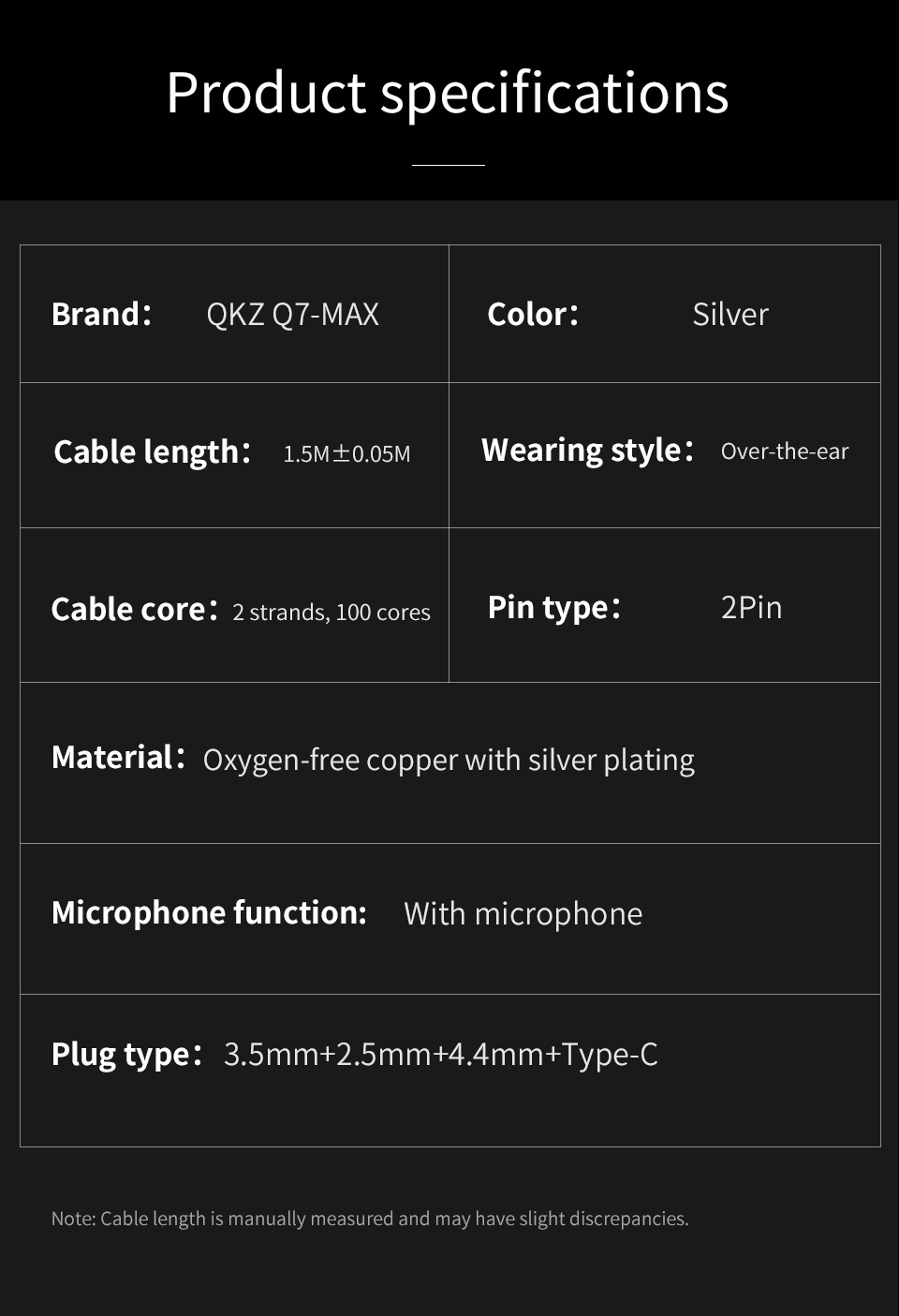Screen dimensions: 899x1316
Task: Select the "Silver" color value
Action: pyautogui.click(x=730, y=315)
